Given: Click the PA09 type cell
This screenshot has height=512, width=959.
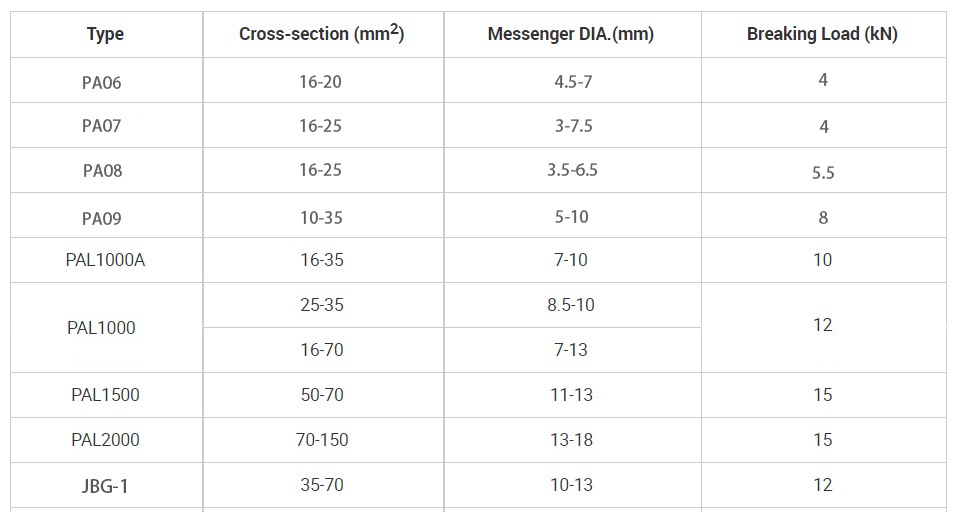Looking at the screenshot, I should click(x=106, y=215).
